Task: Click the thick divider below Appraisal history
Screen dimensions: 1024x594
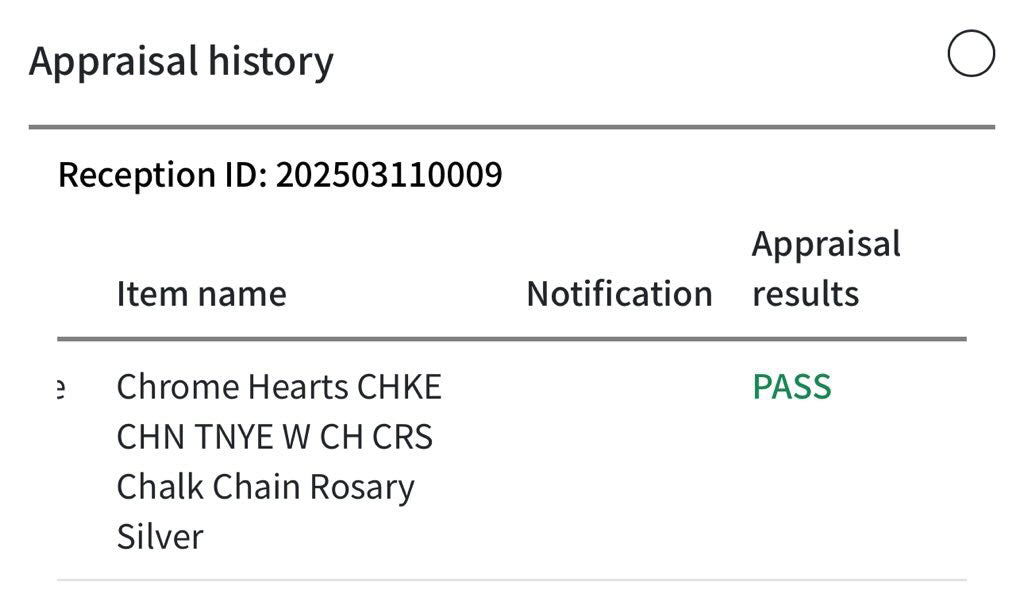Action: [511, 127]
